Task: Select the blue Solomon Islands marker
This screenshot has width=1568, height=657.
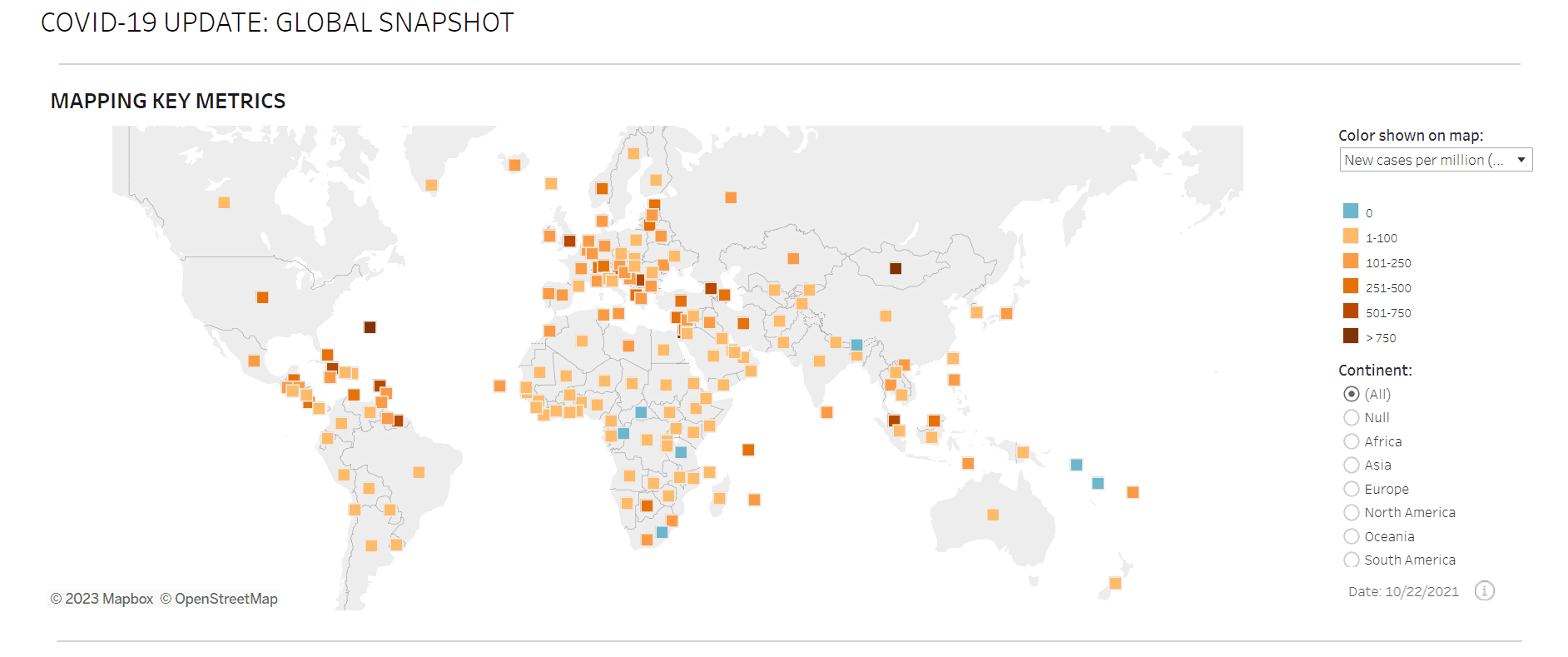Action: pyautogui.click(x=1076, y=465)
